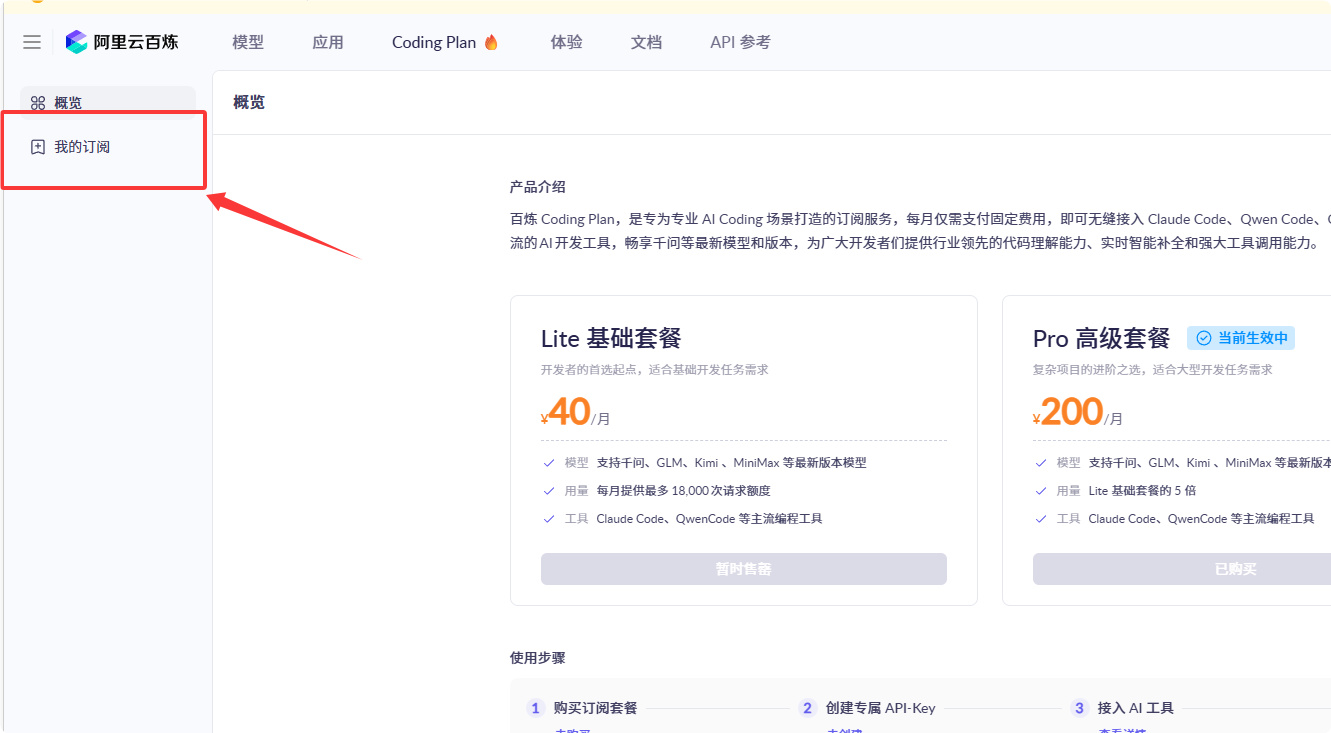This screenshot has width=1331, height=733.
Task: Open the 模型 top navigation tab
Action: pyautogui.click(x=248, y=42)
